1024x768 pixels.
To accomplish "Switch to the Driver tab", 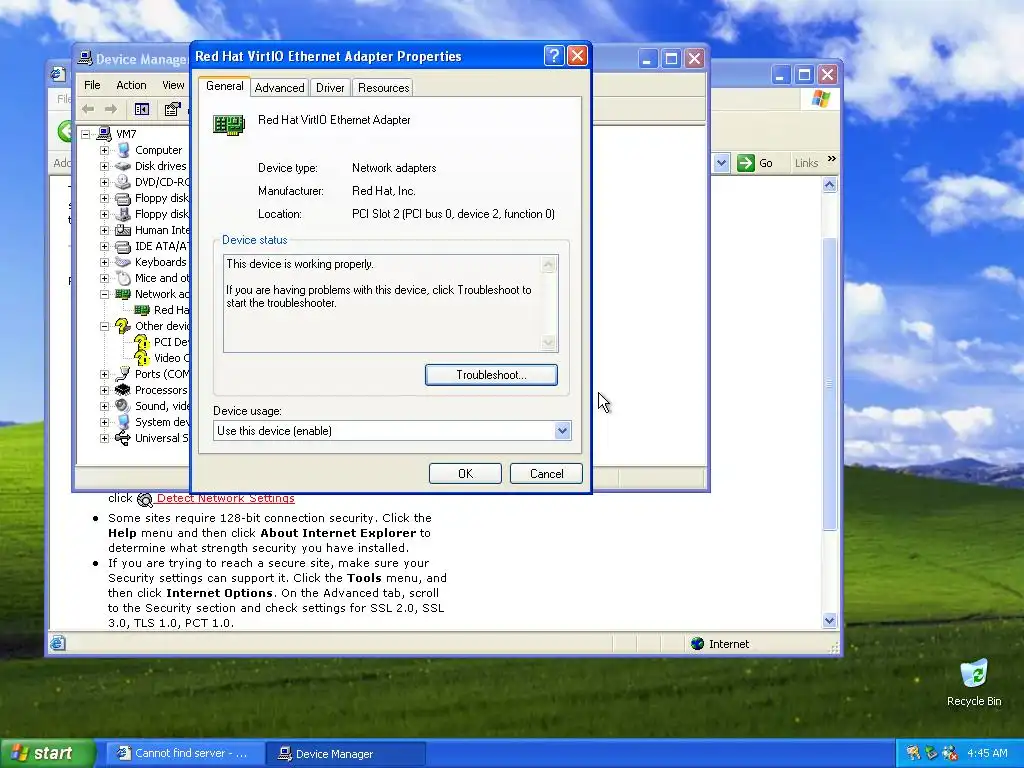I will click(x=330, y=88).
